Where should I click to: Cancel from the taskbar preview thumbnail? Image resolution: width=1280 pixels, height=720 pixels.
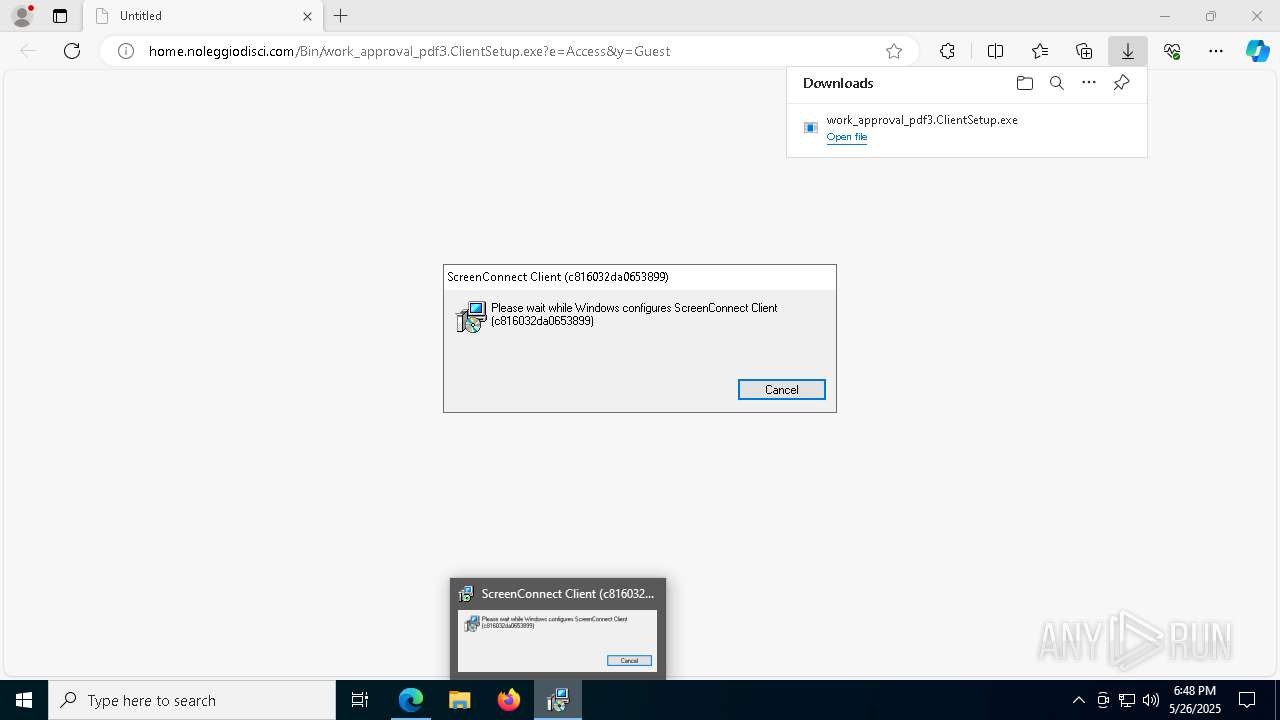[629, 660]
